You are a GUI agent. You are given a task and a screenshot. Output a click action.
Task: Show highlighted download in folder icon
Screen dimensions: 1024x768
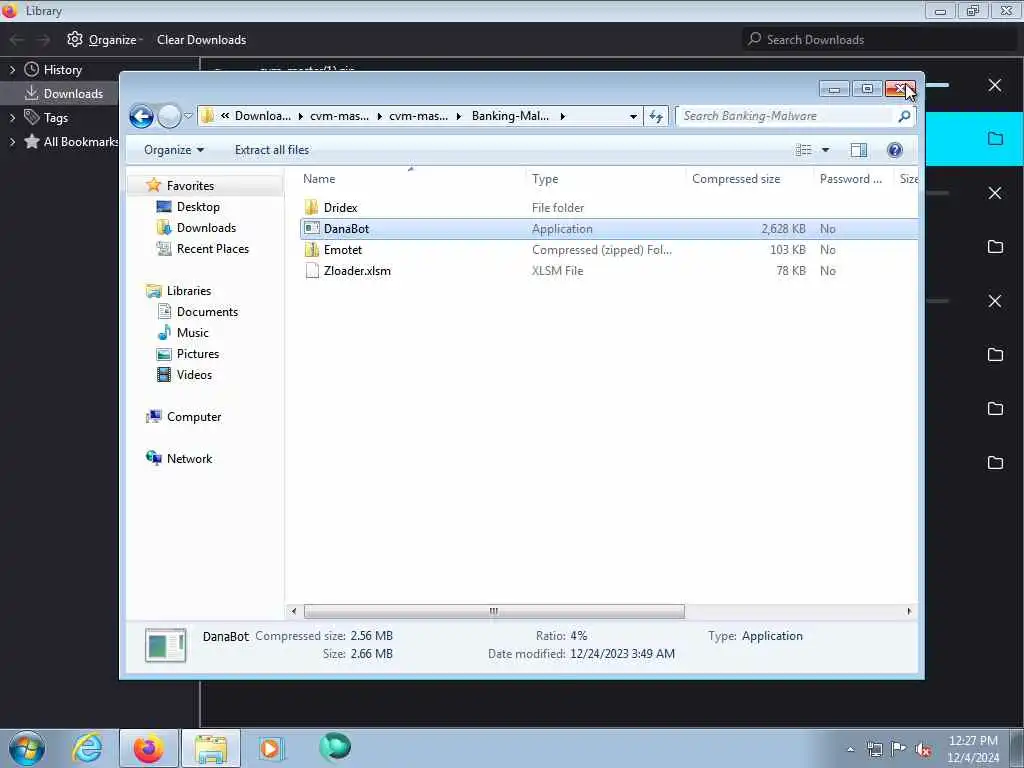(995, 138)
